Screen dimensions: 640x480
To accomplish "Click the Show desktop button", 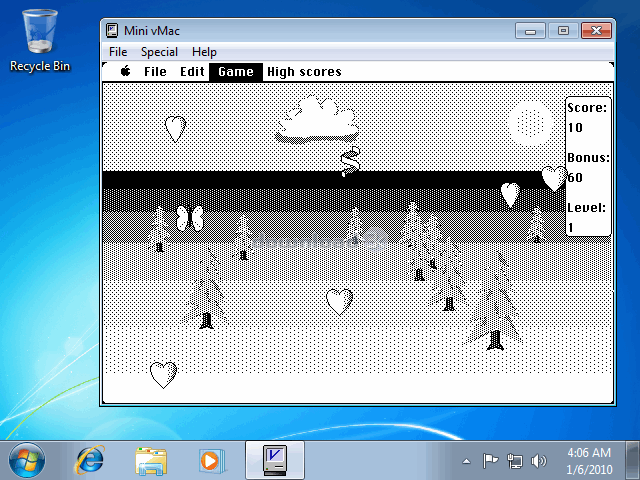I will [x=633, y=460].
